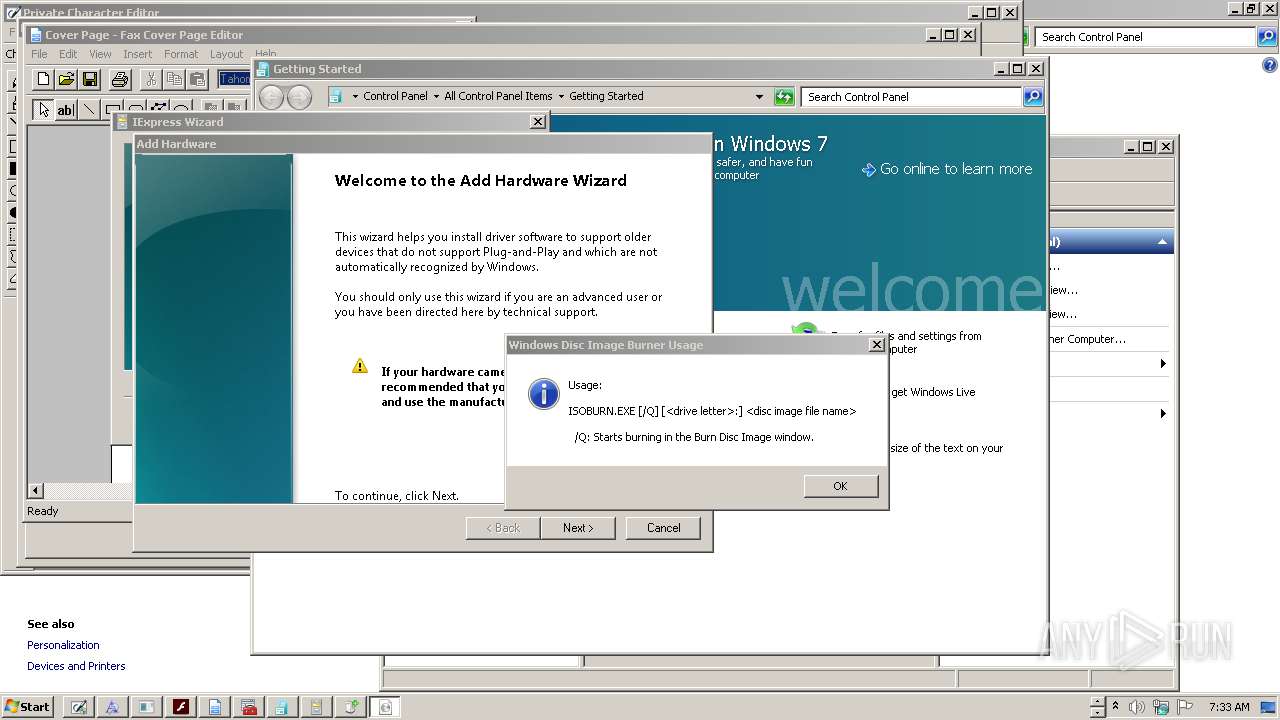Screen dimensions: 1280x720
Task: Click the IExpress Wizard taskbar icon
Action: pos(317,707)
